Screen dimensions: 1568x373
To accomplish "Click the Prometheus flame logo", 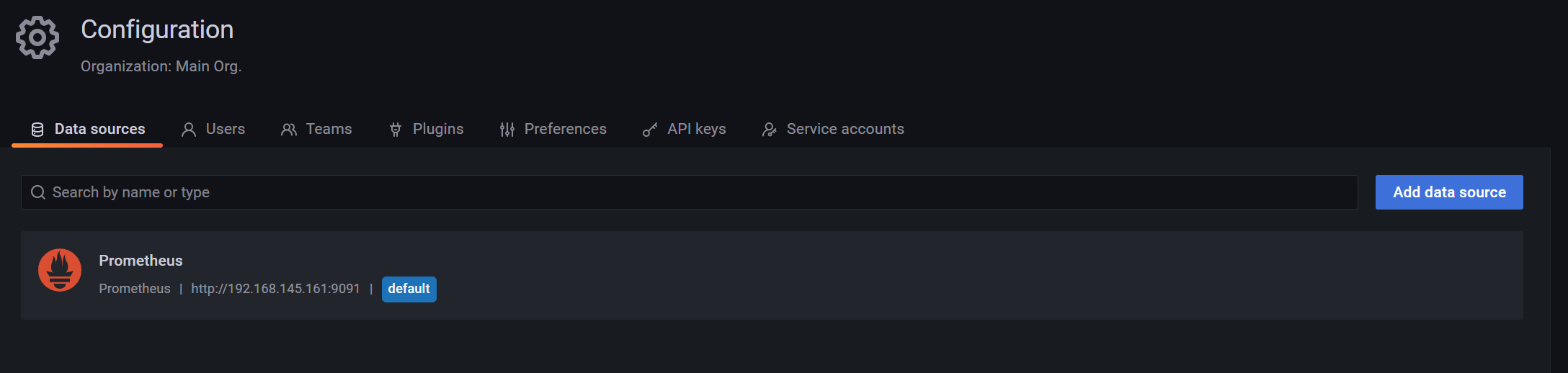I will (x=60, y=270).
